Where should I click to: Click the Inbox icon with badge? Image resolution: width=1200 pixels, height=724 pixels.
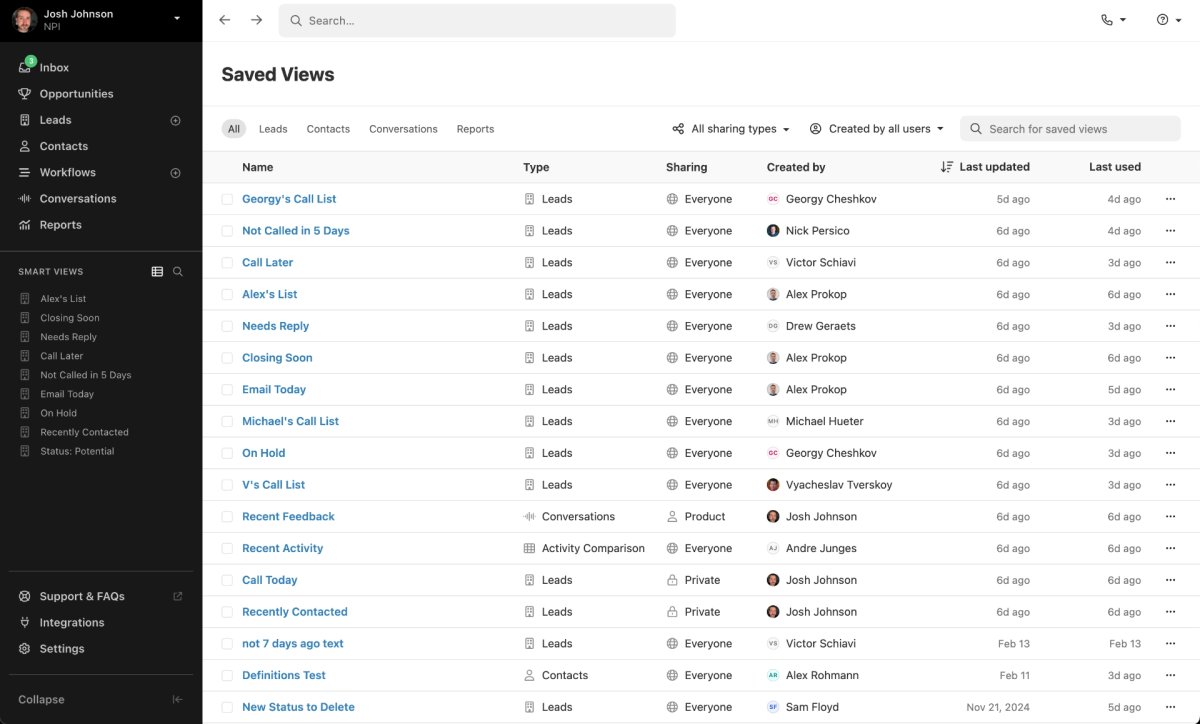pyautogui.click(x=26, y=67)
